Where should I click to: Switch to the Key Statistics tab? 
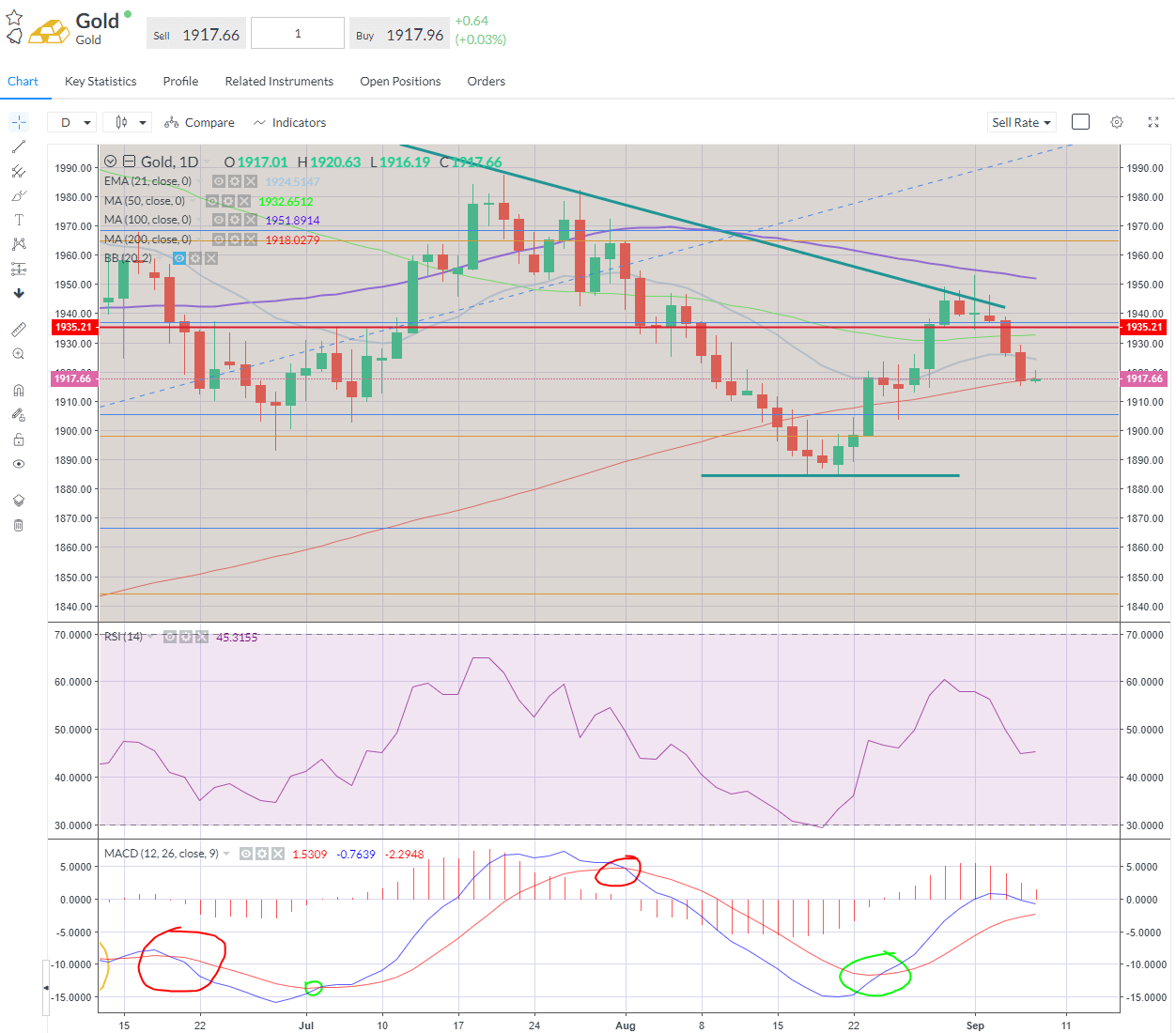click(x=100, y=82)
